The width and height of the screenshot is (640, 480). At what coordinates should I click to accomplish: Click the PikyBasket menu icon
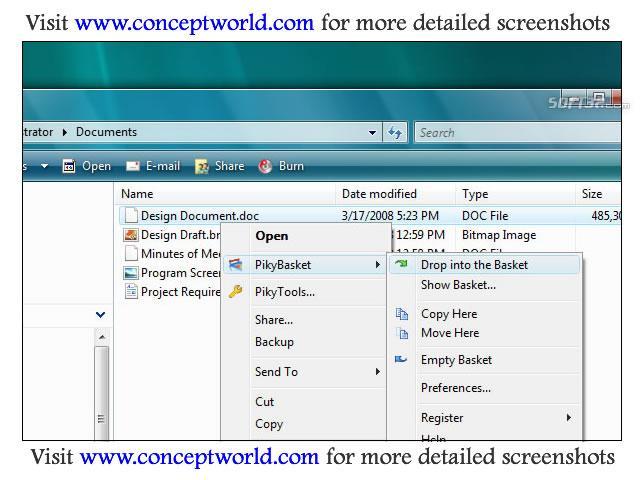click(236, 264)
